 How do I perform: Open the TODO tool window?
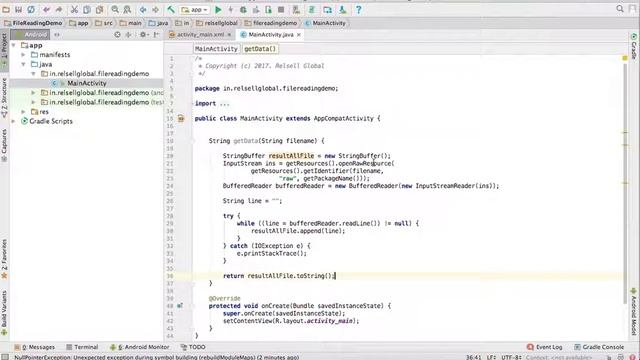point(193,347)
